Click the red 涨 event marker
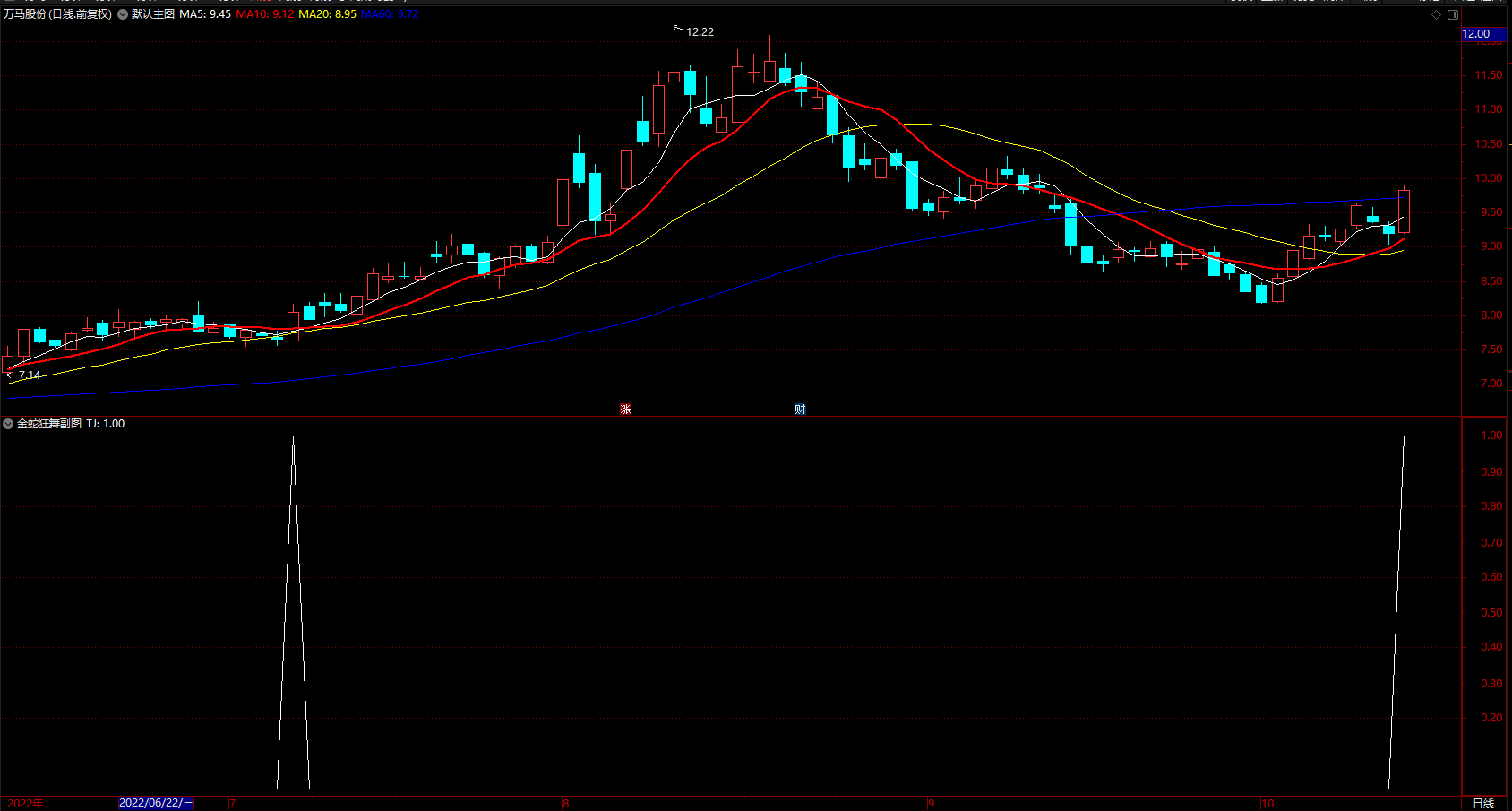Image resolution: width=1512 pixels, height=811 pixels. tap(625, 410)
